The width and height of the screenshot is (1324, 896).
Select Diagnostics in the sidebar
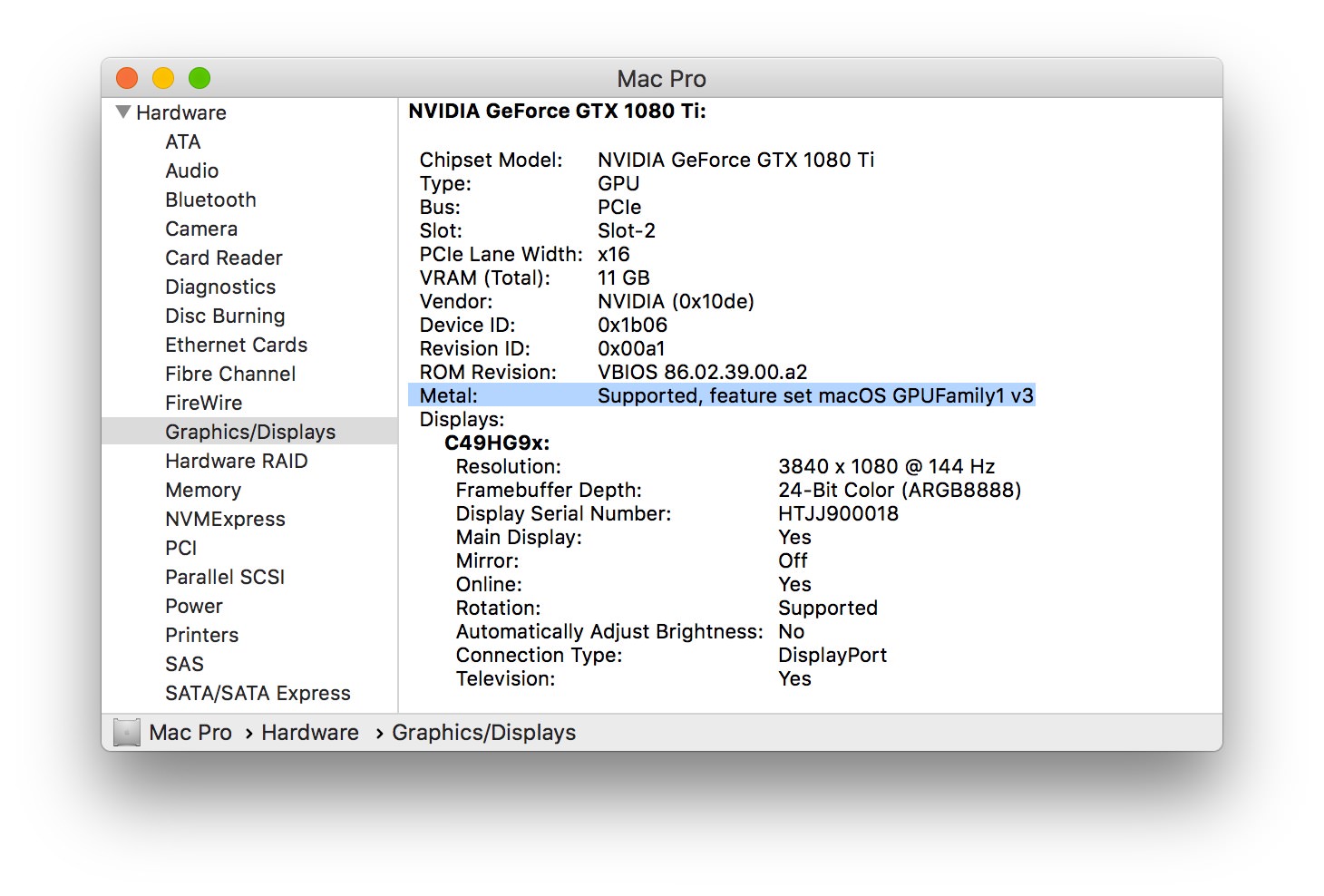coord(220,287)
